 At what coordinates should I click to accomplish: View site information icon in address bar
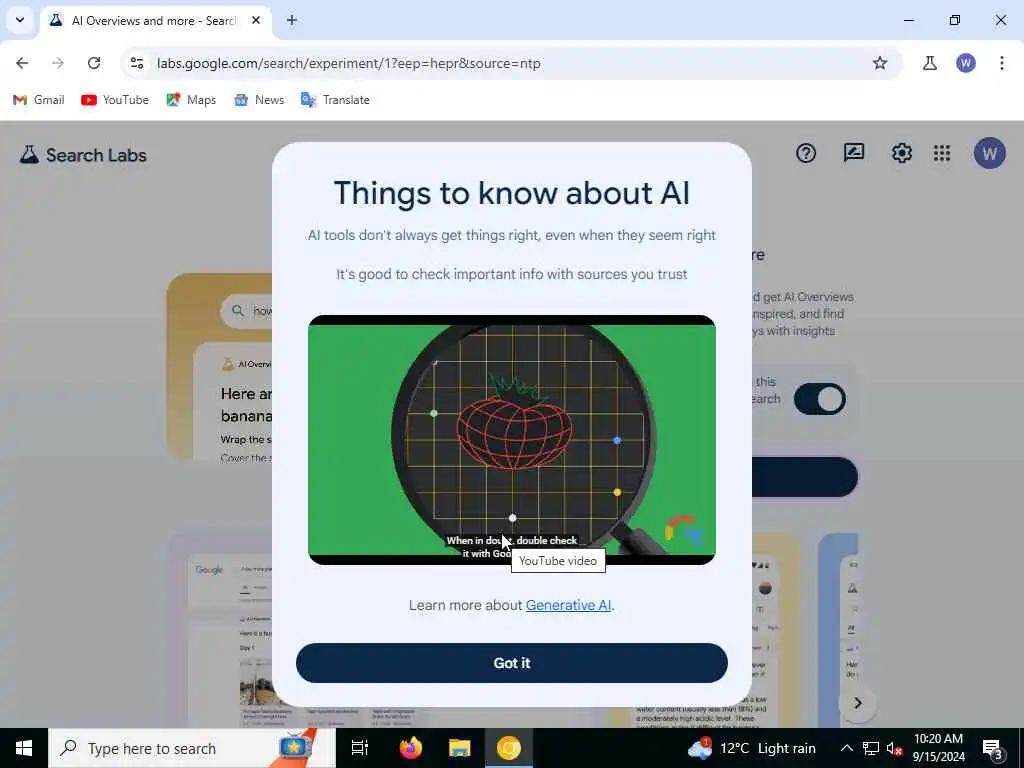coord(136,63)
